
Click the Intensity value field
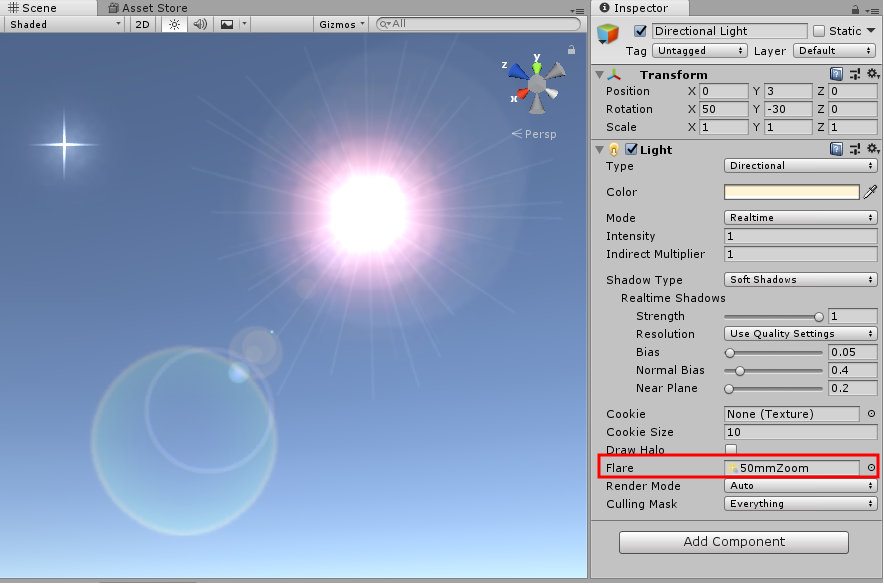pos(801,236)
